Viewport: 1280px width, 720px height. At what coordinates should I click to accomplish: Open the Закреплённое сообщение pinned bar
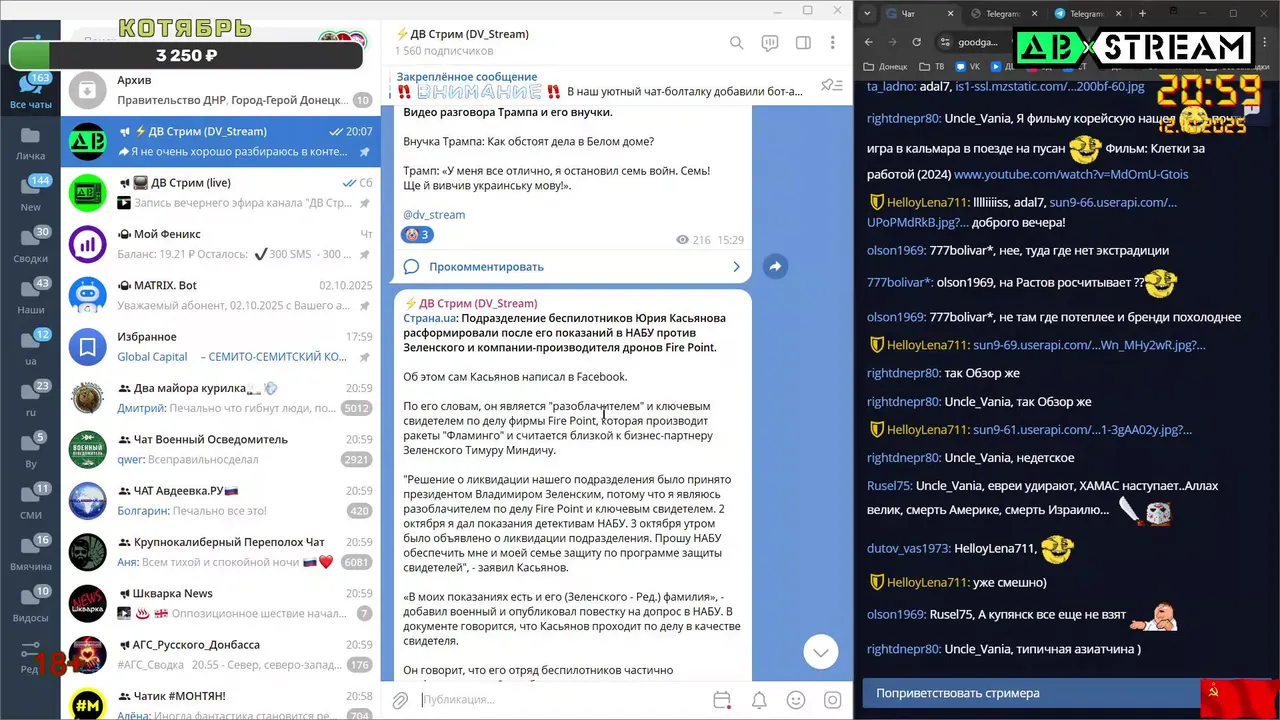tap(600, 85)
